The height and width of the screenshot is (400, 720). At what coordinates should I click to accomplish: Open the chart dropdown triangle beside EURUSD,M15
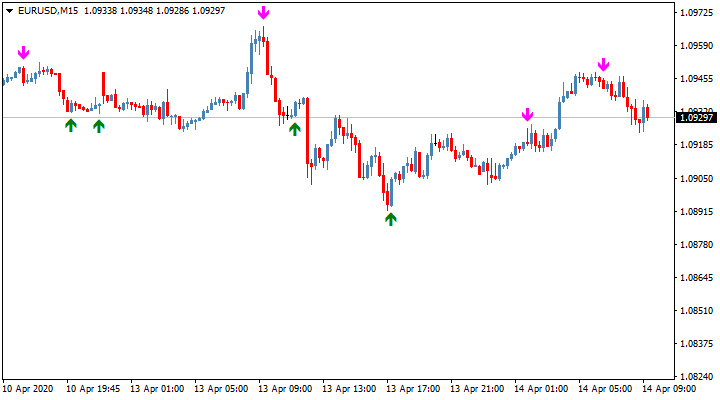tap(9, 11)
